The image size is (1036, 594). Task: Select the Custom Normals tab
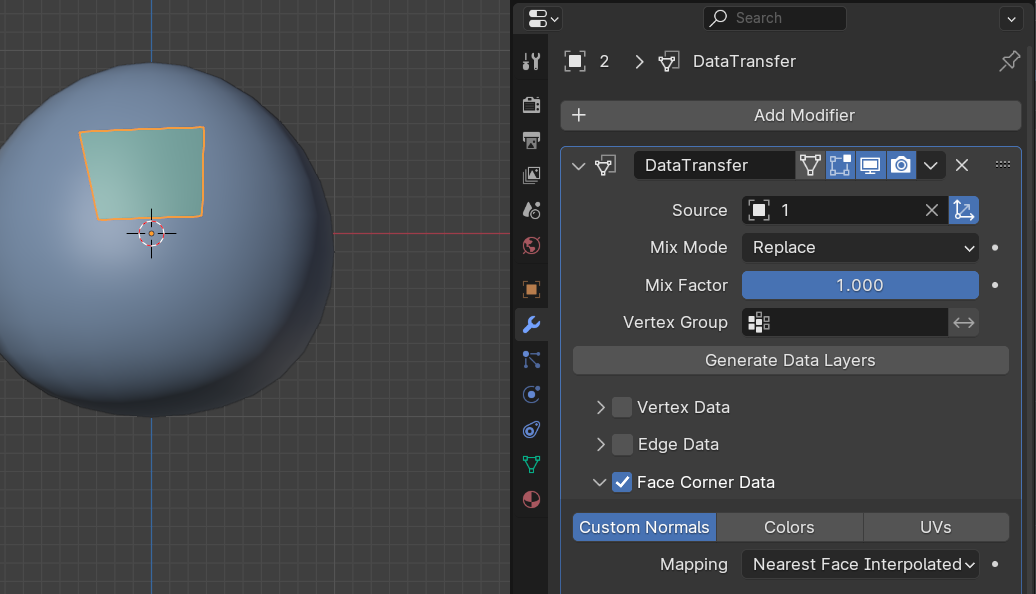point(644,527)
